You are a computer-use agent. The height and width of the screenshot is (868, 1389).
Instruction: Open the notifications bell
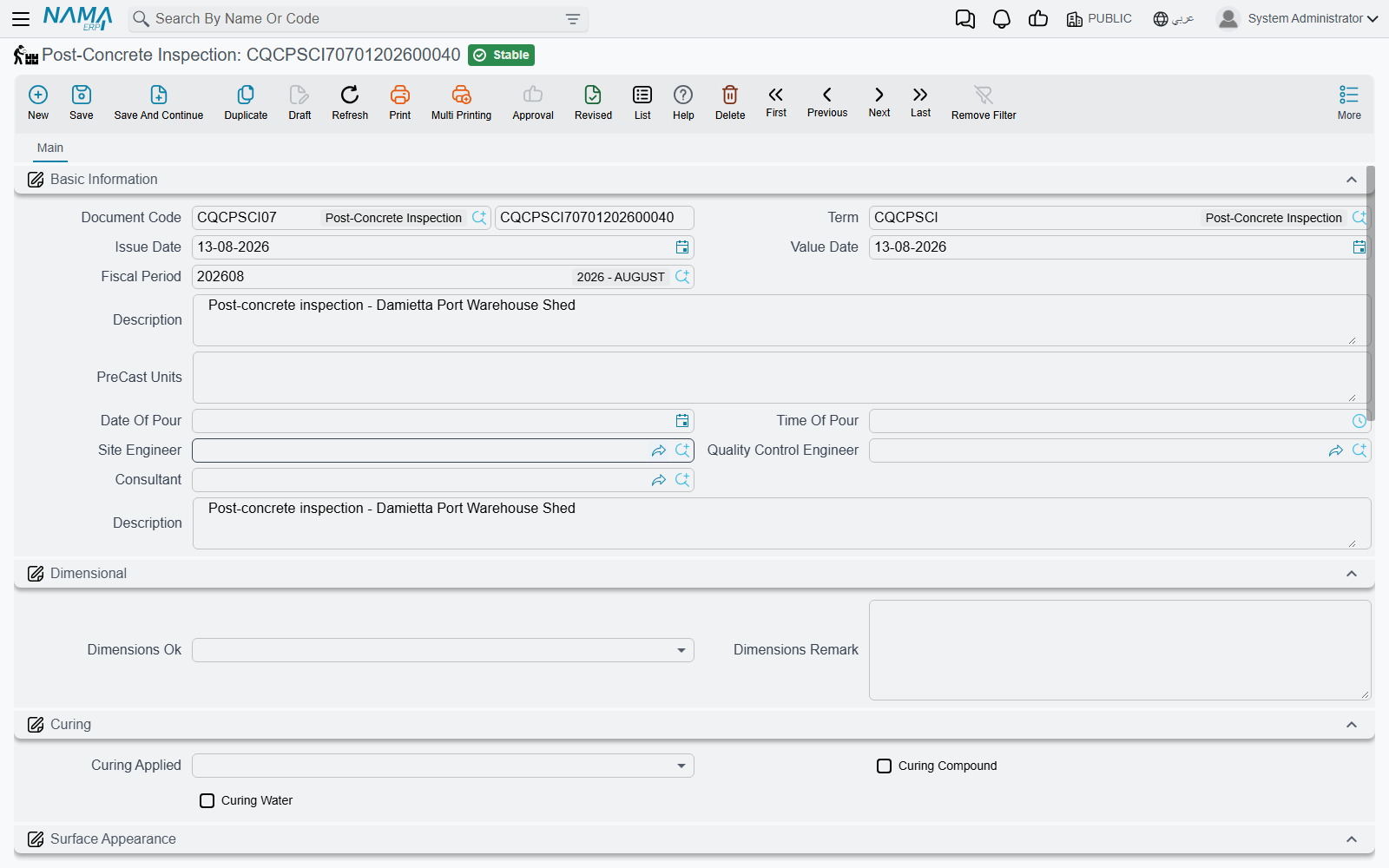[1002, 19]
